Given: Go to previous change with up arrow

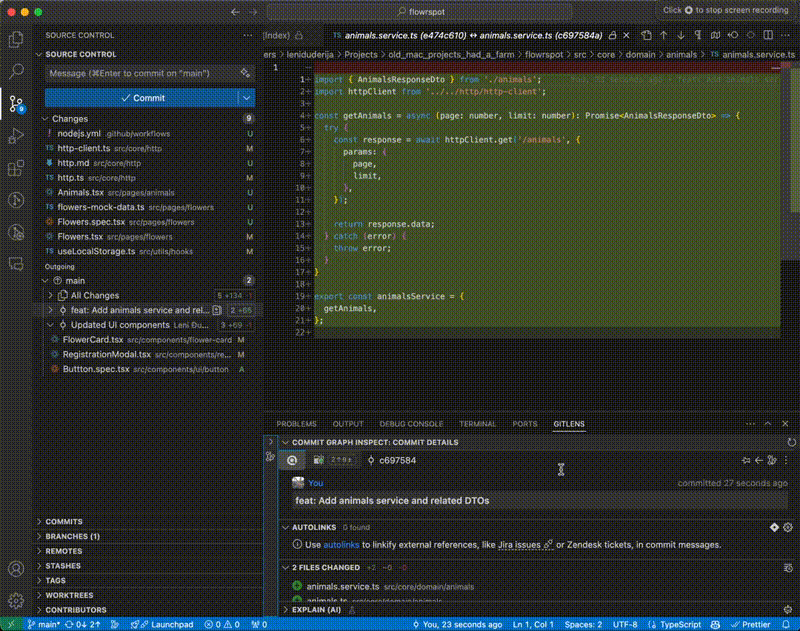Looking at the screenshot, I should click(664, 35).
